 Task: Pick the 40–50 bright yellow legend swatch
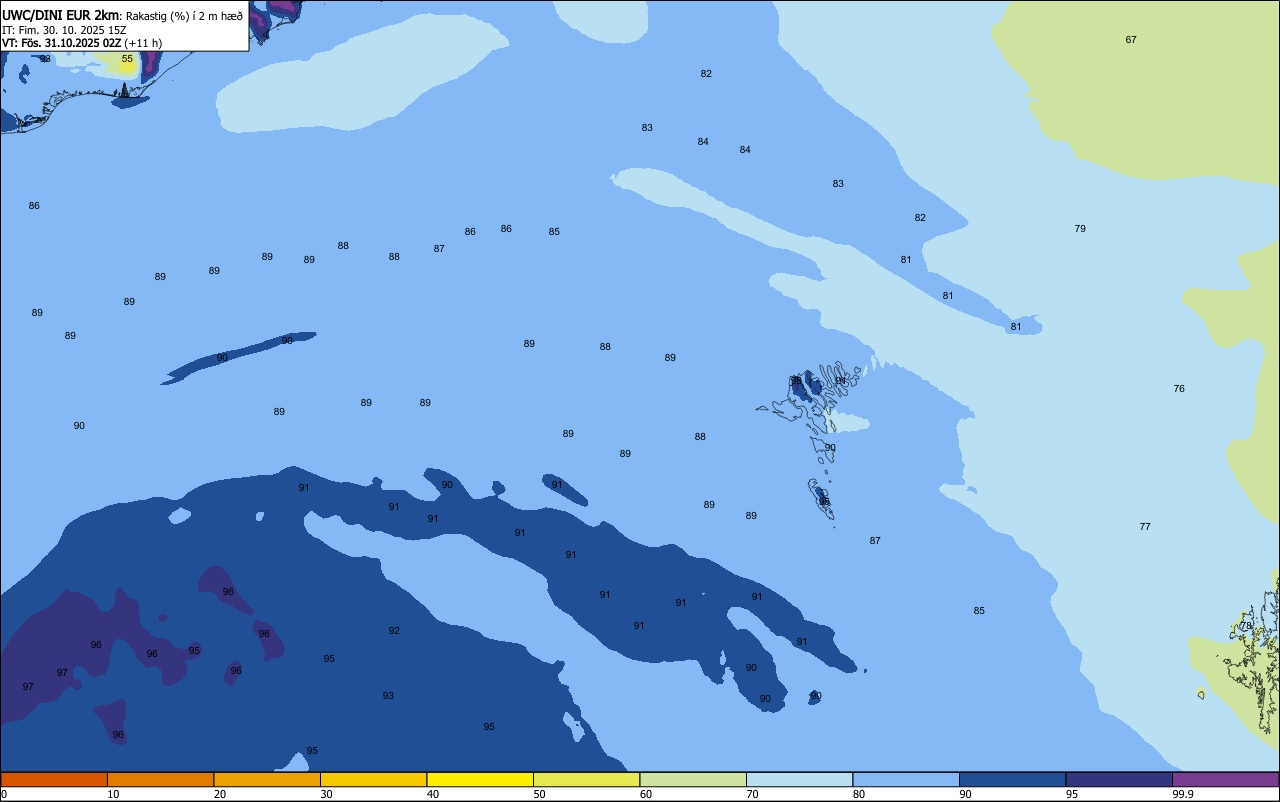click(x=480, y=779)
